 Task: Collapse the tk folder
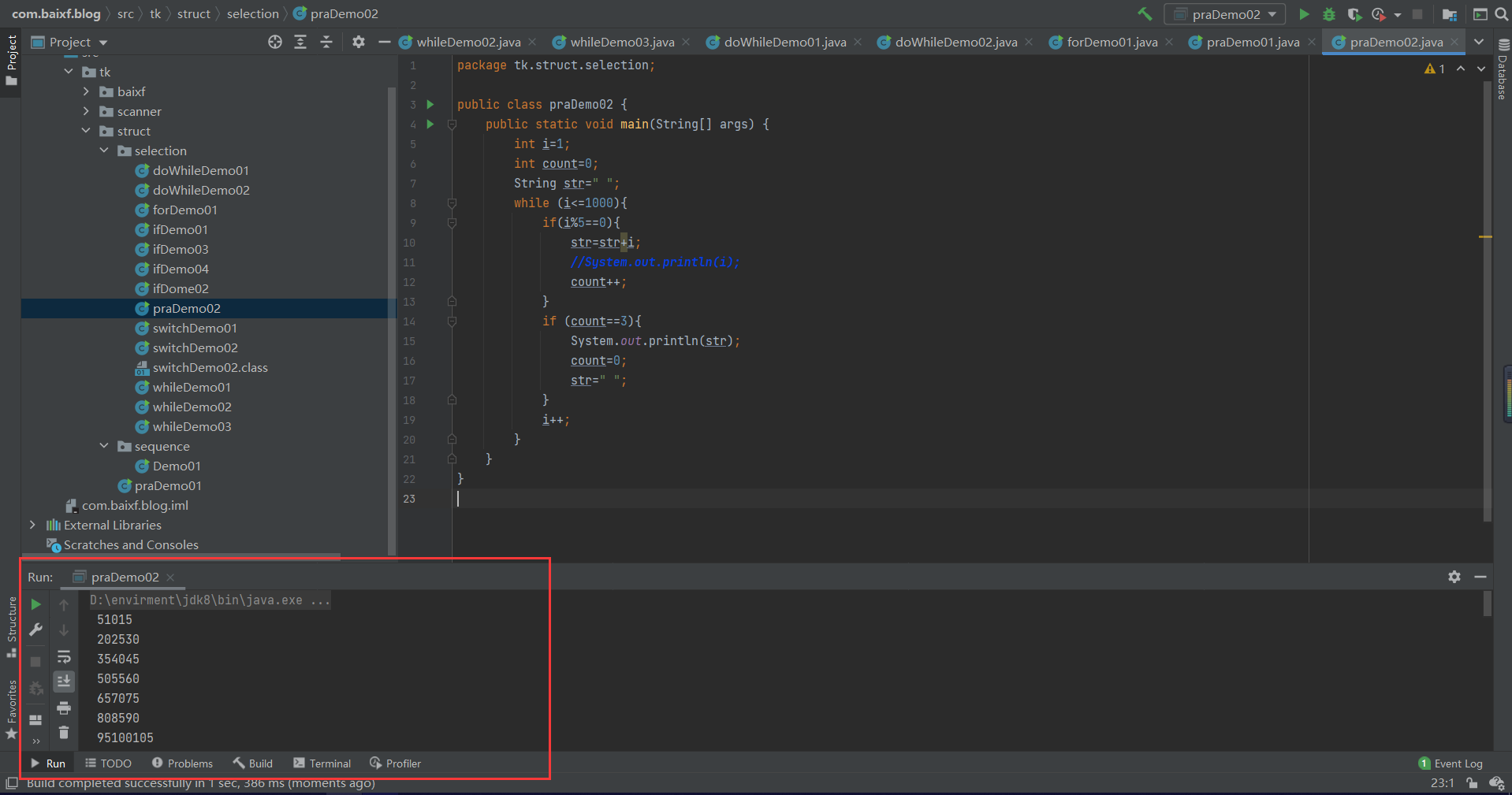click(69, 72)
